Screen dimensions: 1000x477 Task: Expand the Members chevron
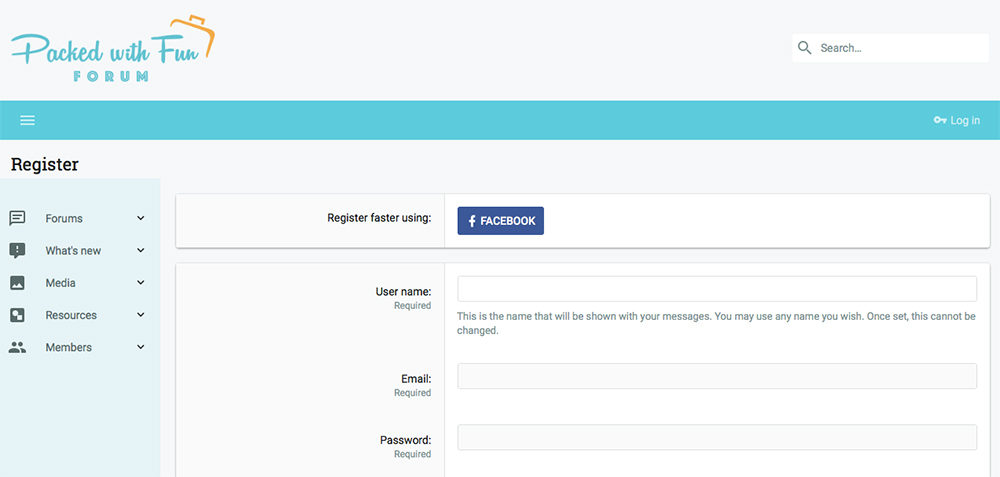(x=141, y=348)
